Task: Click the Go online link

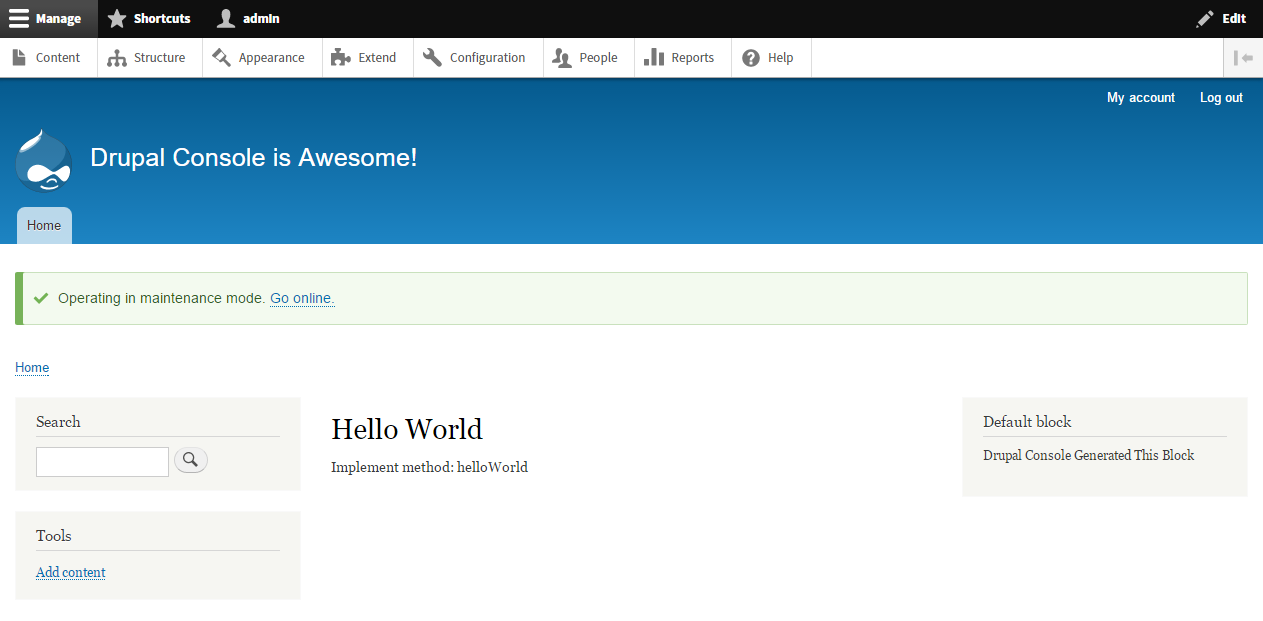Action: tap(302, 298)
